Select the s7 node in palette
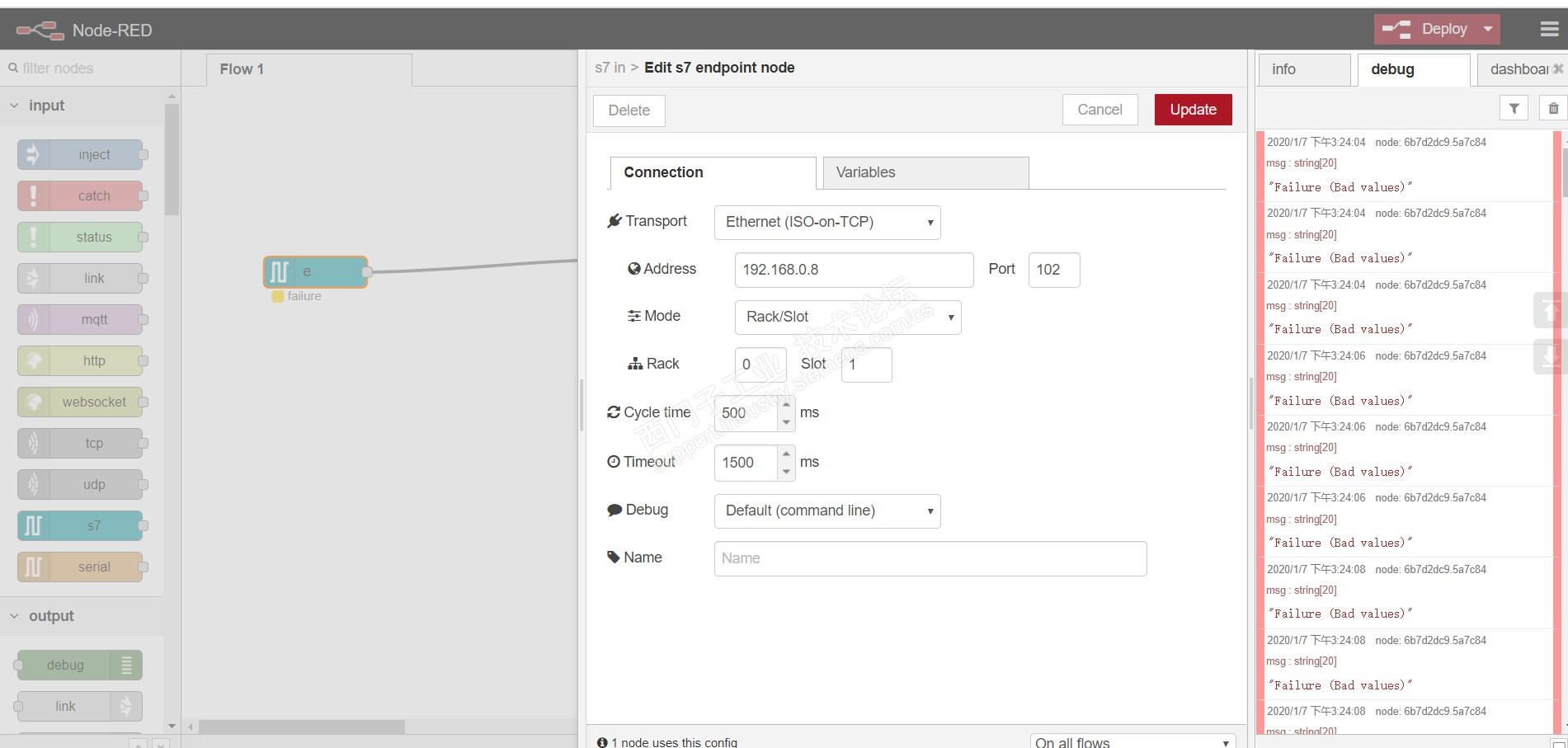Screen dimensions: 1568x748 (80, 525)
